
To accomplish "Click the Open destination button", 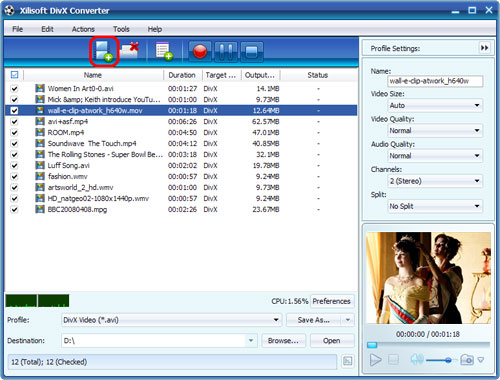I will coord(332,341).
